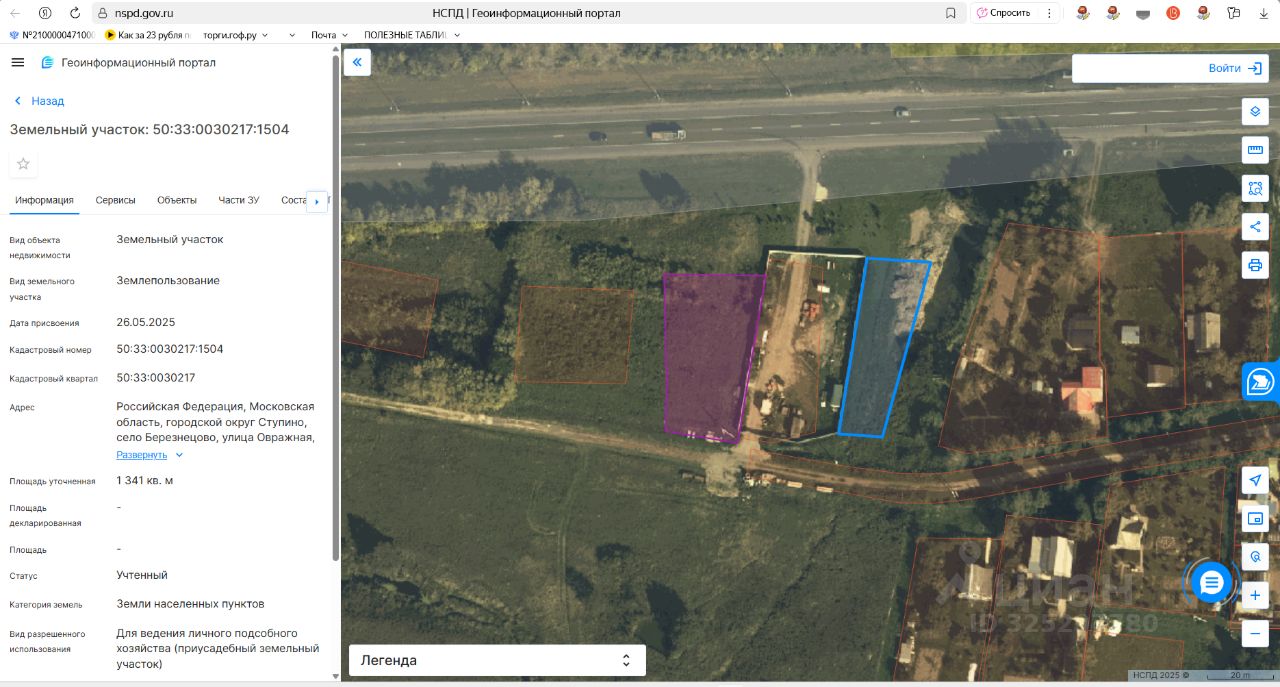
Task: Click the heading Земельный участок: 50:33:0030217:1504
Action: 150,130
